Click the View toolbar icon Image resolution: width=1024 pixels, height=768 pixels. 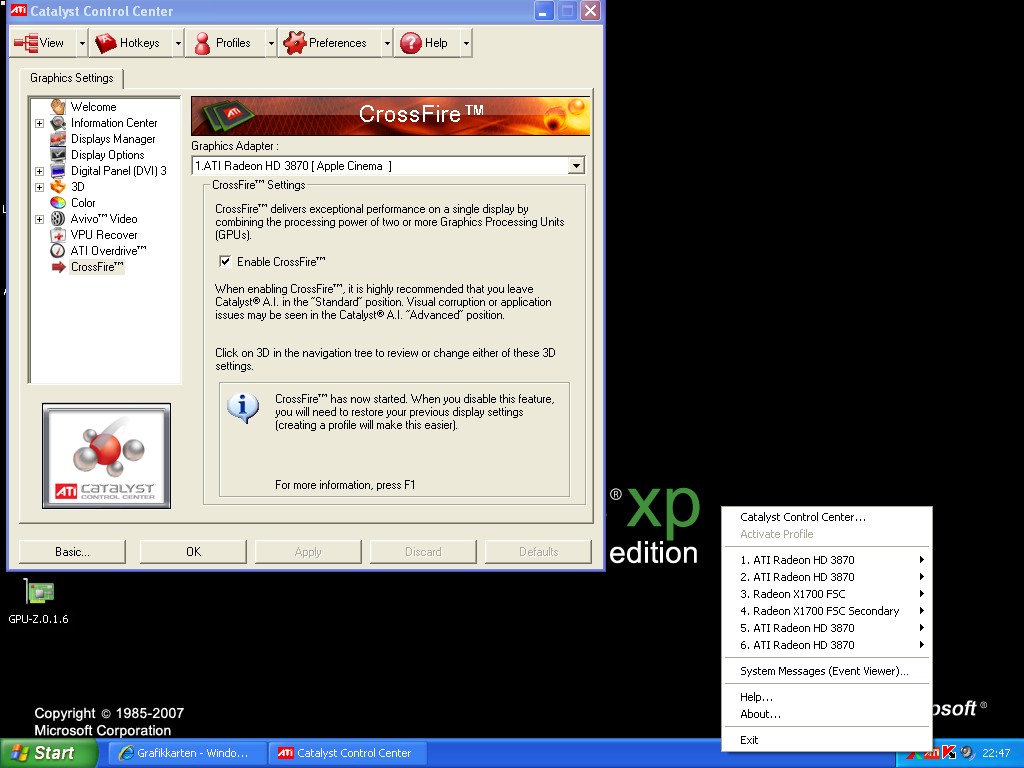click(26, 43)
